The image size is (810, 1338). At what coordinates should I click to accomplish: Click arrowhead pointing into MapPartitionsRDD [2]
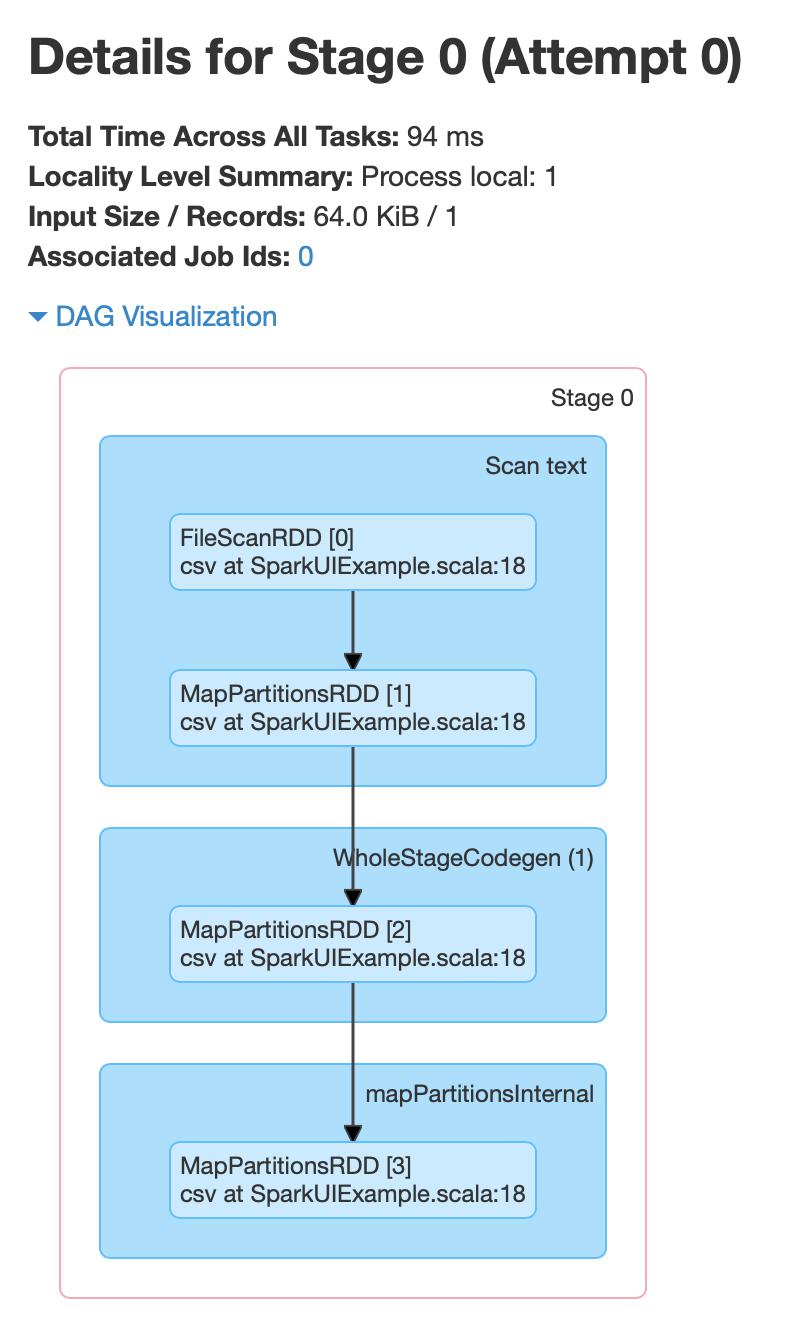point(353,897)
